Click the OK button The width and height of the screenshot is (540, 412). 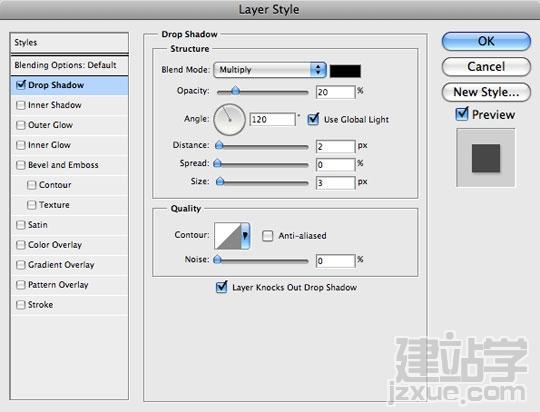[486, 41]
